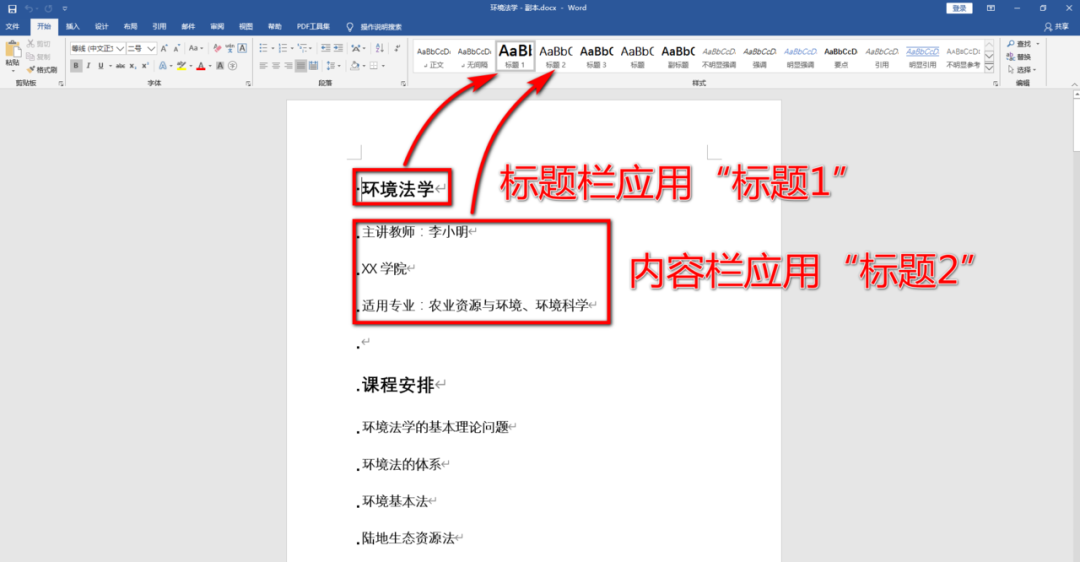Toggle Italic formatting button
The image size is (1080, 562).
[x=89, y=66]
